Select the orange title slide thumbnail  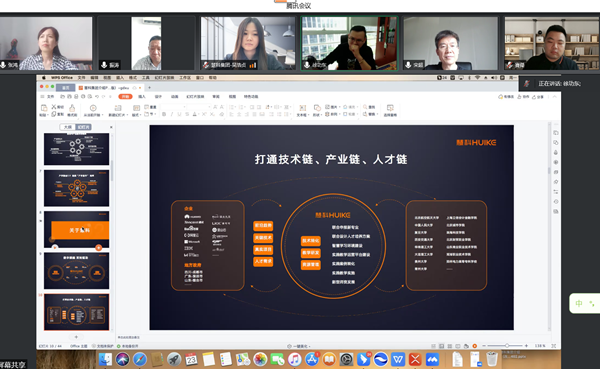click(x=77, y=229)
